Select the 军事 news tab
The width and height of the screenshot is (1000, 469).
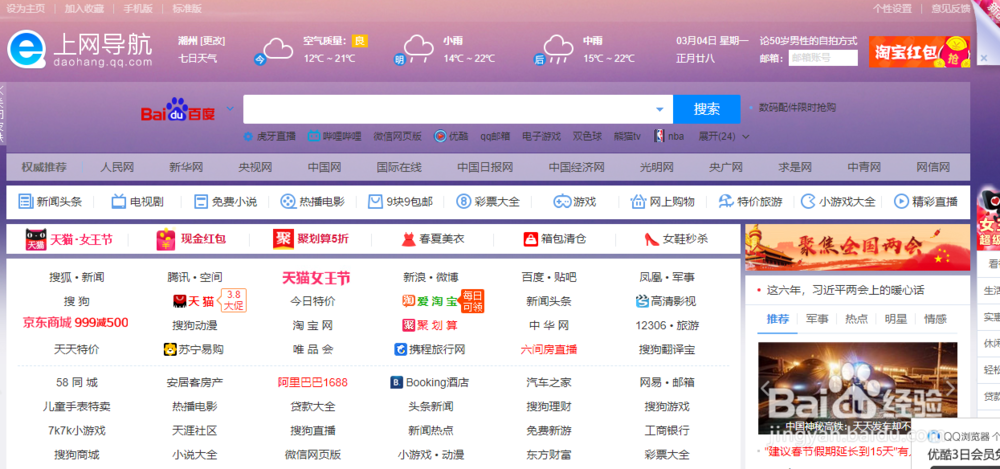tap(817, 318)
